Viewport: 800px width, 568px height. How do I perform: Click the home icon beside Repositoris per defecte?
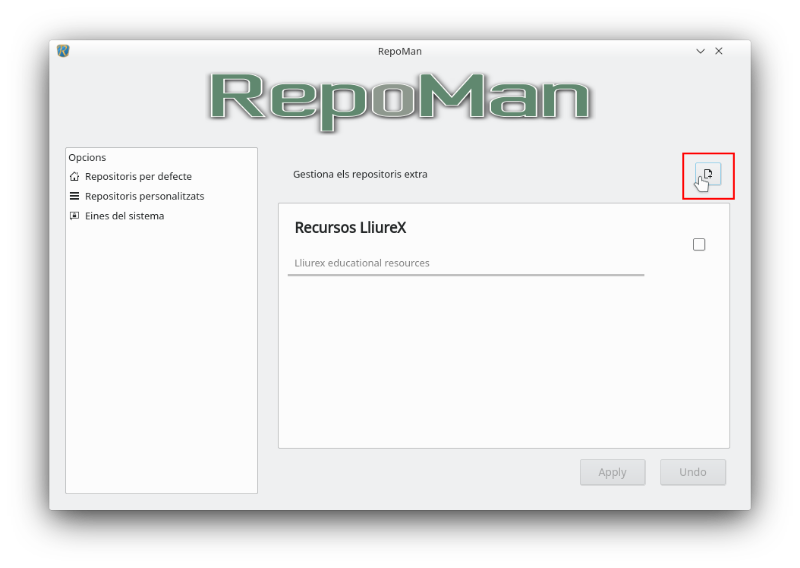pos(74,177)
